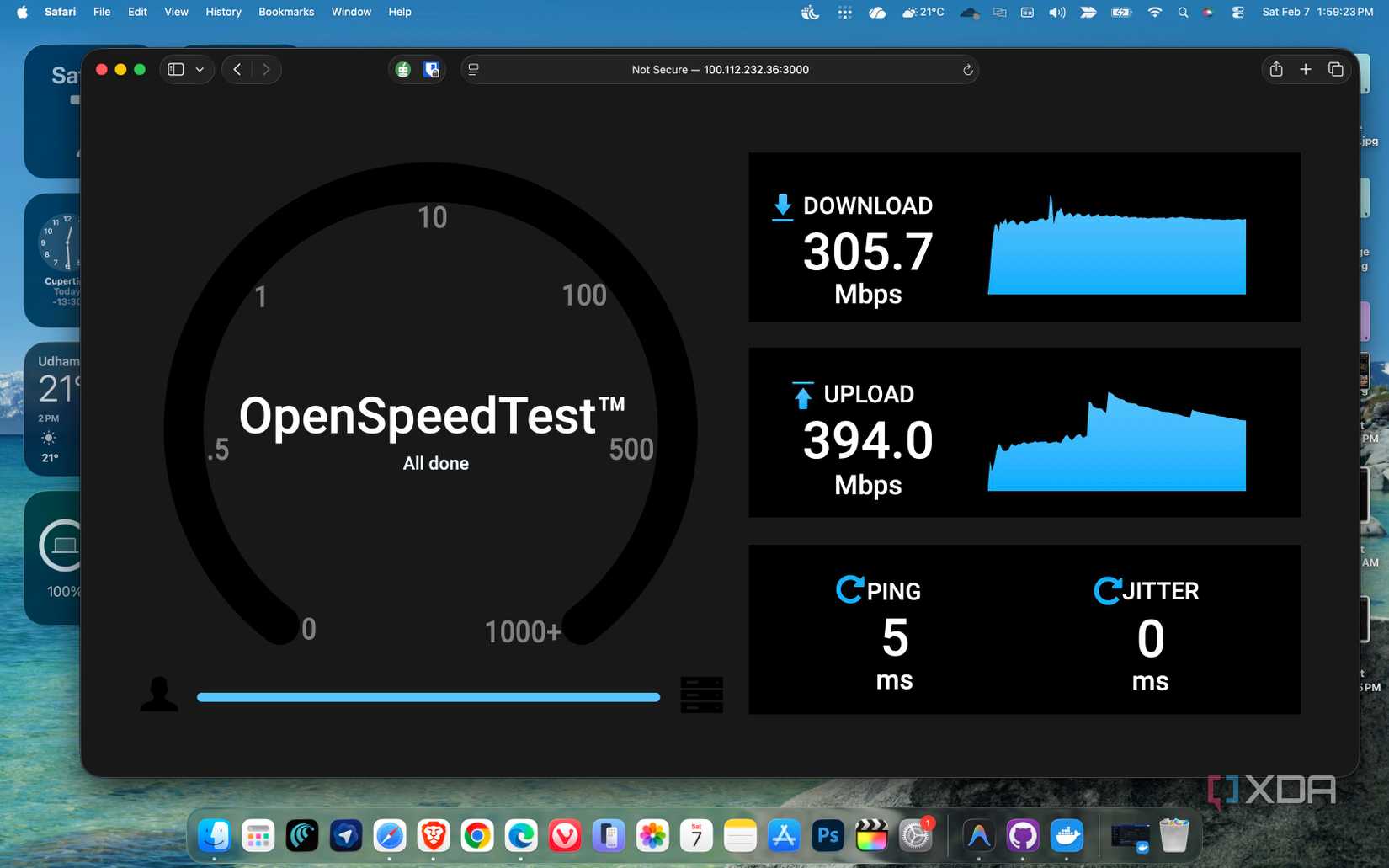The image size is (1389, 868).
Task: Open Safari from the Dock
Action: pos(390,836)
